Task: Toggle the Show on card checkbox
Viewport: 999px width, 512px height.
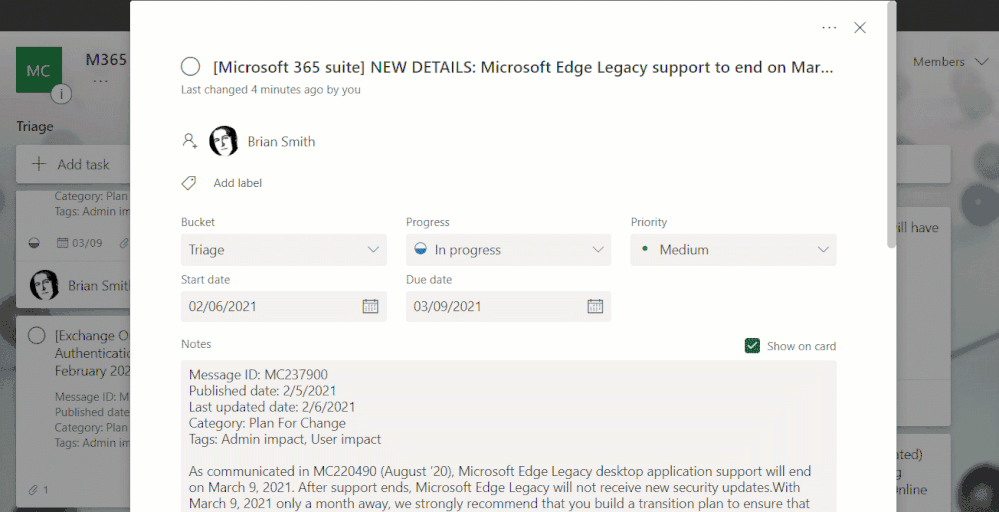Action: (752, 346)
